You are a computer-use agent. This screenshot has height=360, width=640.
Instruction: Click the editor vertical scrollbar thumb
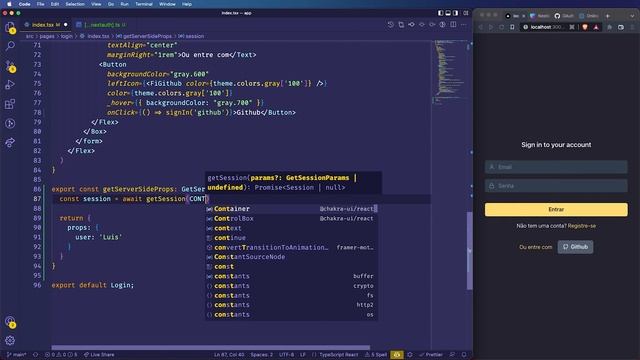[x=469, y=251]
